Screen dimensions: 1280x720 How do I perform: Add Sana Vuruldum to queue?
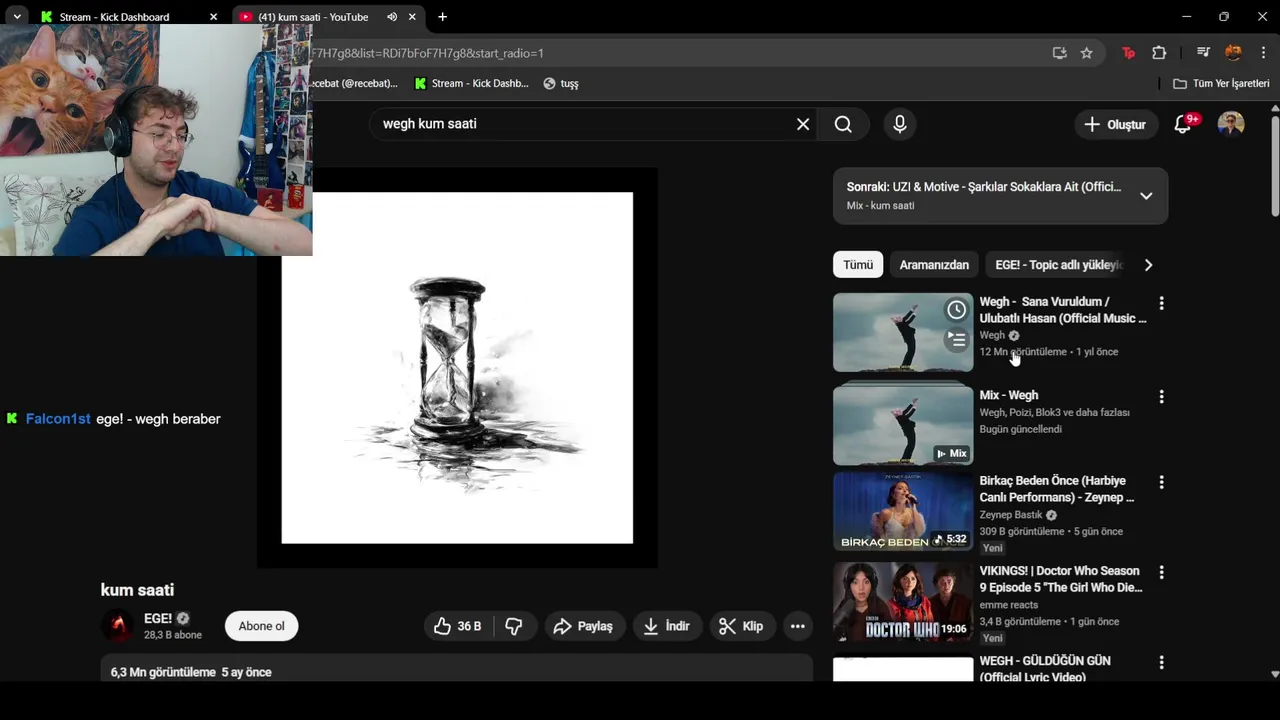[957, 340]
